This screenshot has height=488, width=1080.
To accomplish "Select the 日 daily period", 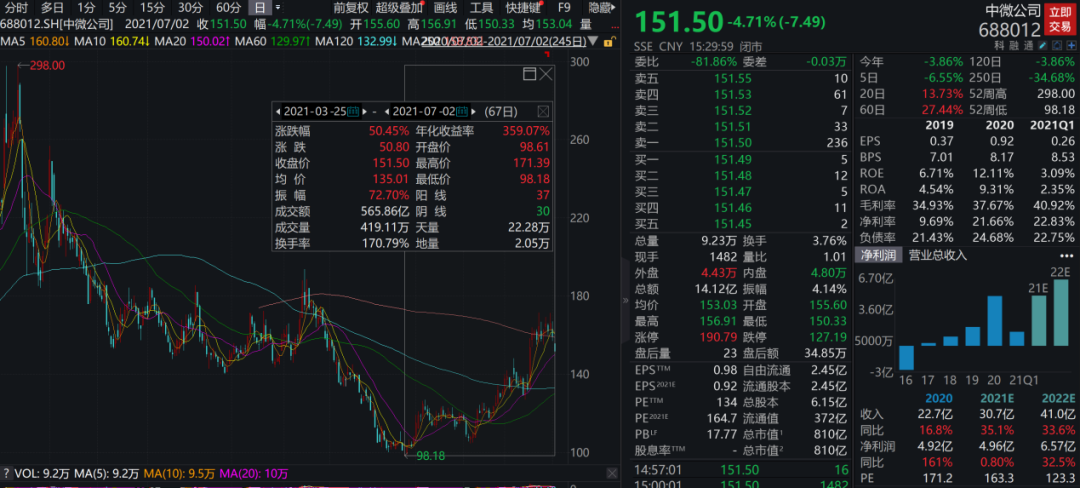I will 260,8.
